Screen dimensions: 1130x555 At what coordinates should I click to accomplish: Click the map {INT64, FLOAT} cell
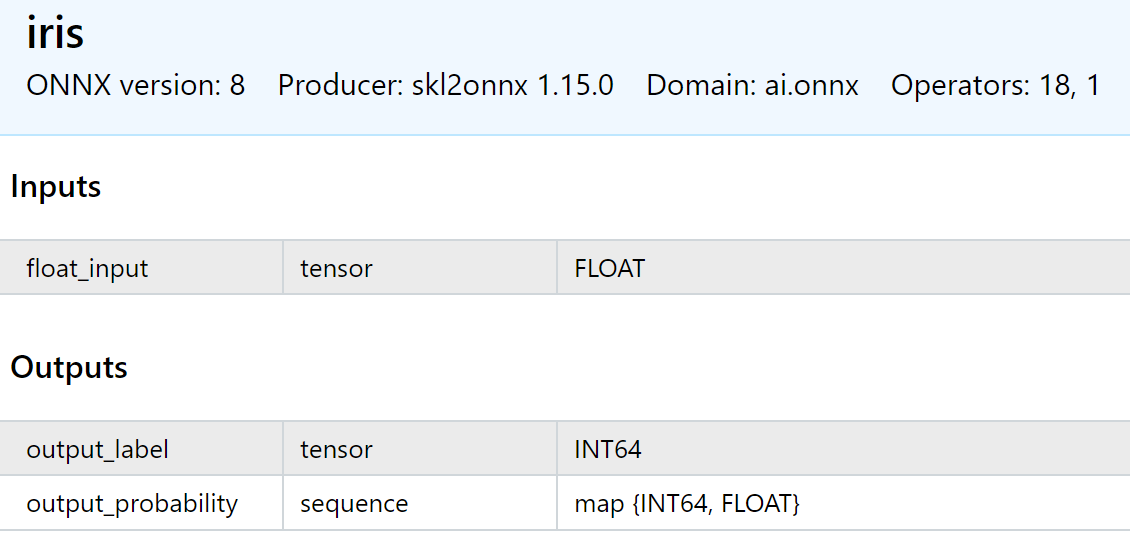(x=844, y=503)
